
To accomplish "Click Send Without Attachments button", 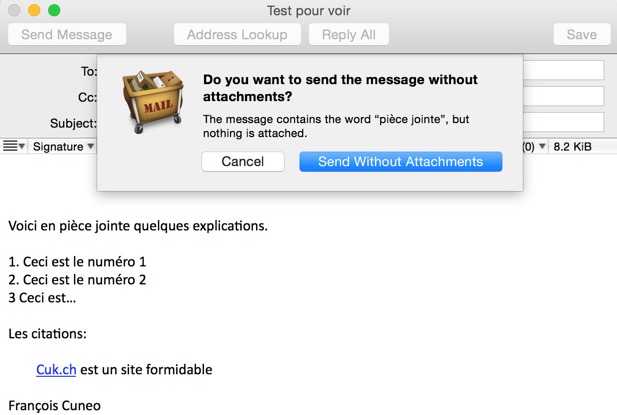I will point(401,162).
